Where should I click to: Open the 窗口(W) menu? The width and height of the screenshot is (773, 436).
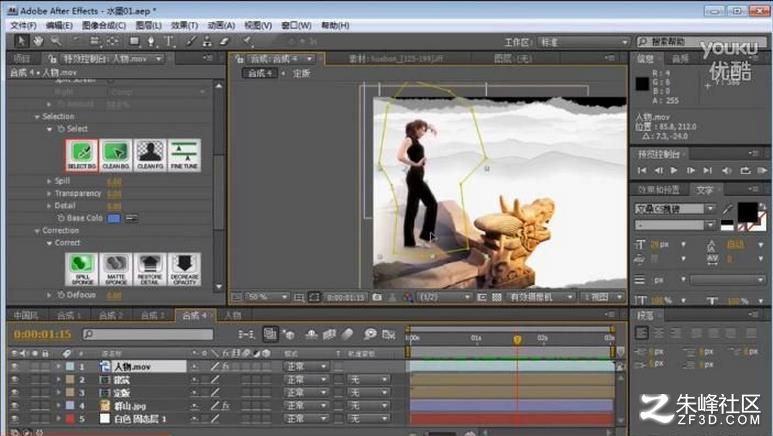tap(296, 25)
